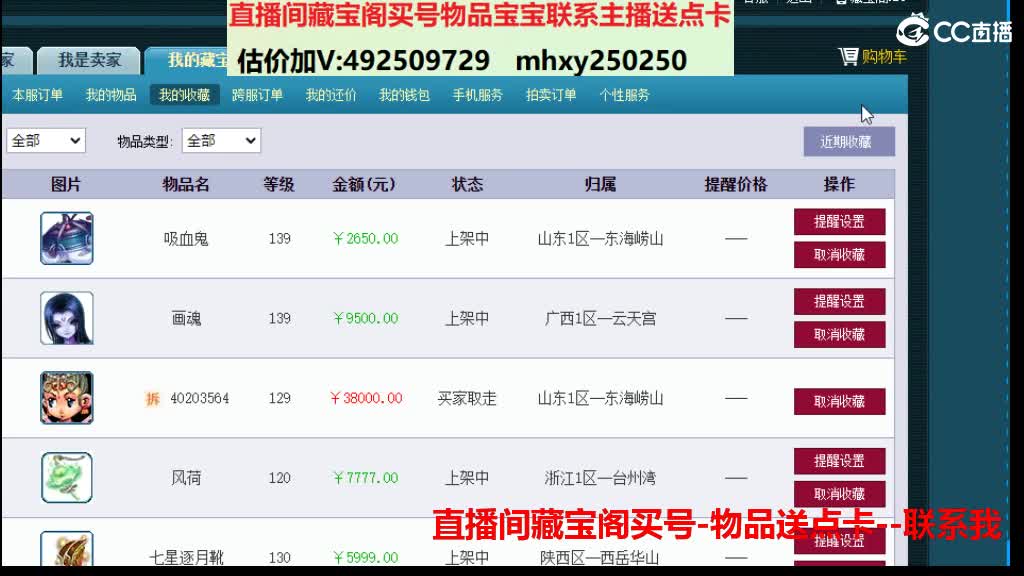The height and width of the screenshot is (576, 1024).
Task: Click the 七星逐月靴 boots icon
Action: coord(66,550)
